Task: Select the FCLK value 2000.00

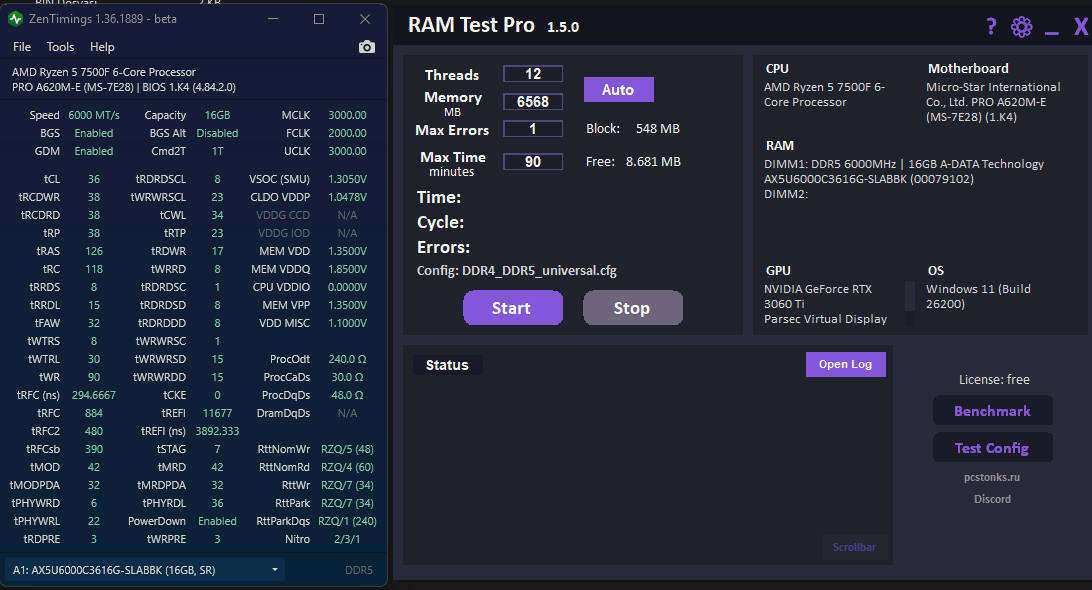Action: point(348,133)
